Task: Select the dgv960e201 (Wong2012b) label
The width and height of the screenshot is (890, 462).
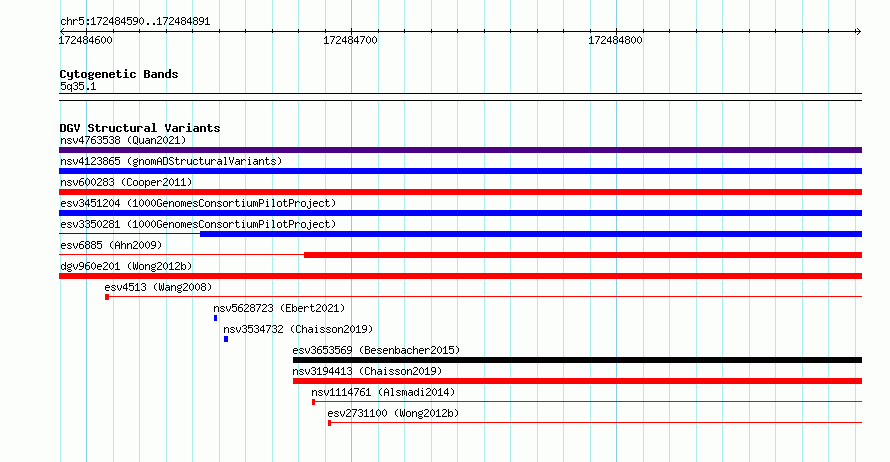Action: pos(126,266)
